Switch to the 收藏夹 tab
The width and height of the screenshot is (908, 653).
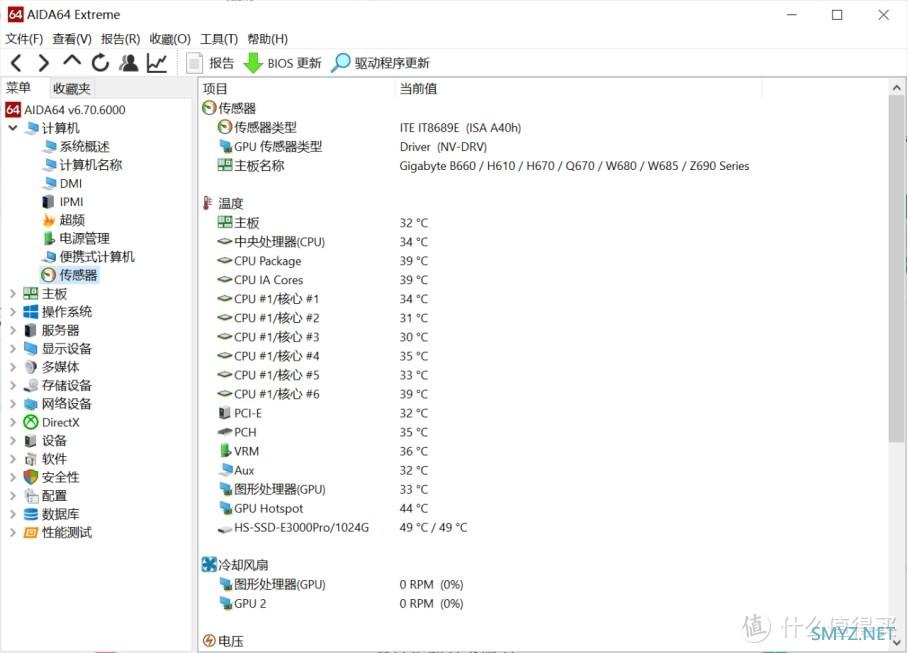point(72,89)
